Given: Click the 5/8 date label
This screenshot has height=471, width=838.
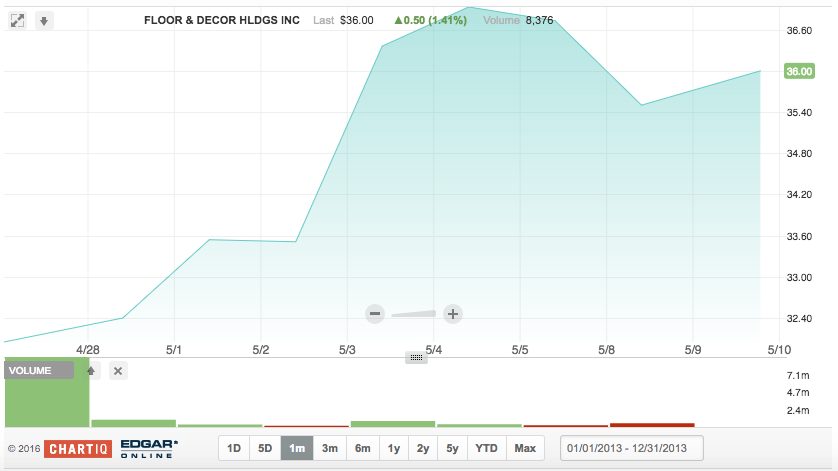Looking at the screenshot, I should [x=606, y=350].
